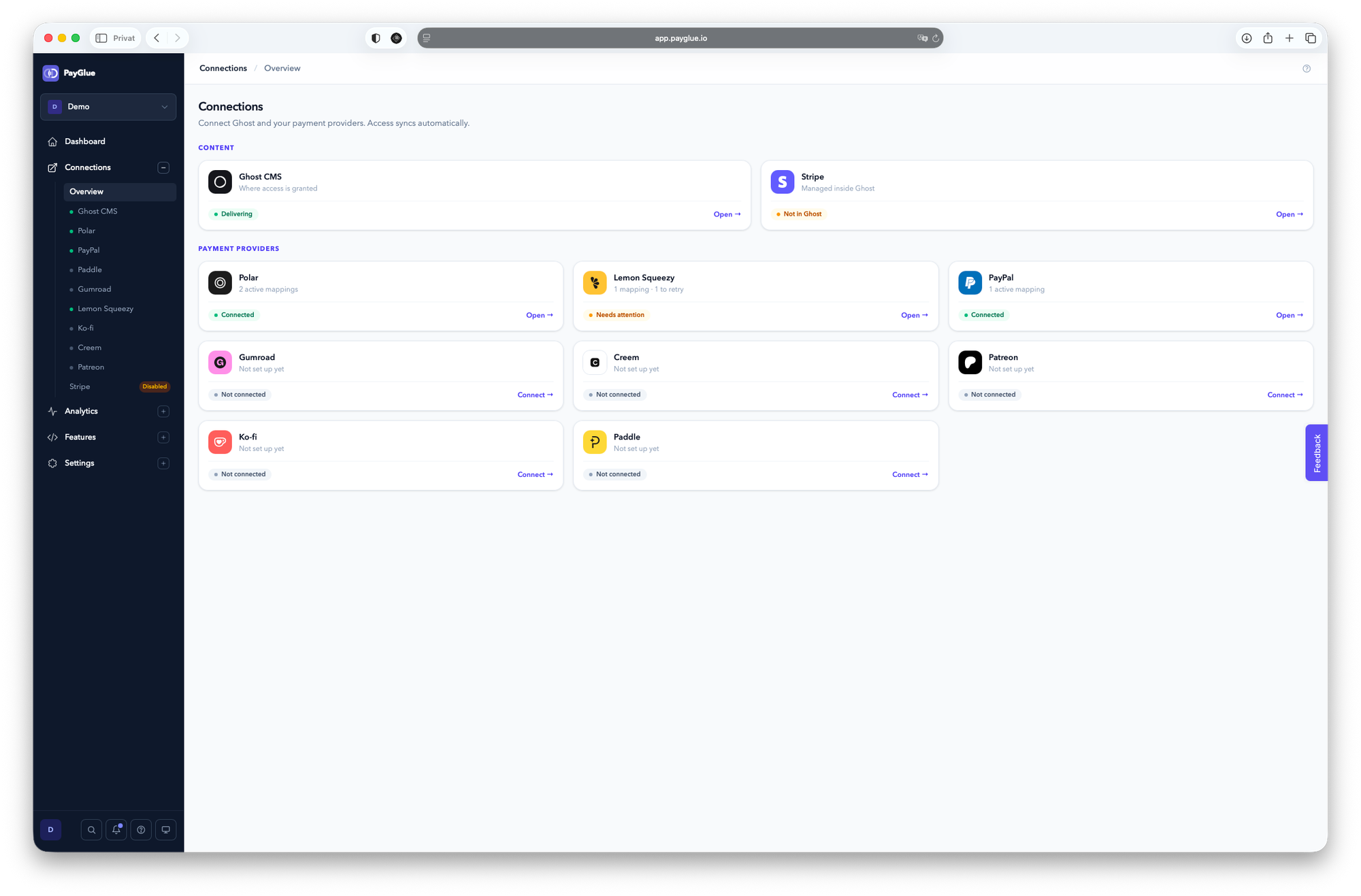Click the Needs attention status badge
Viewport: 1361px width, 896px height.
tap(617, 315)
